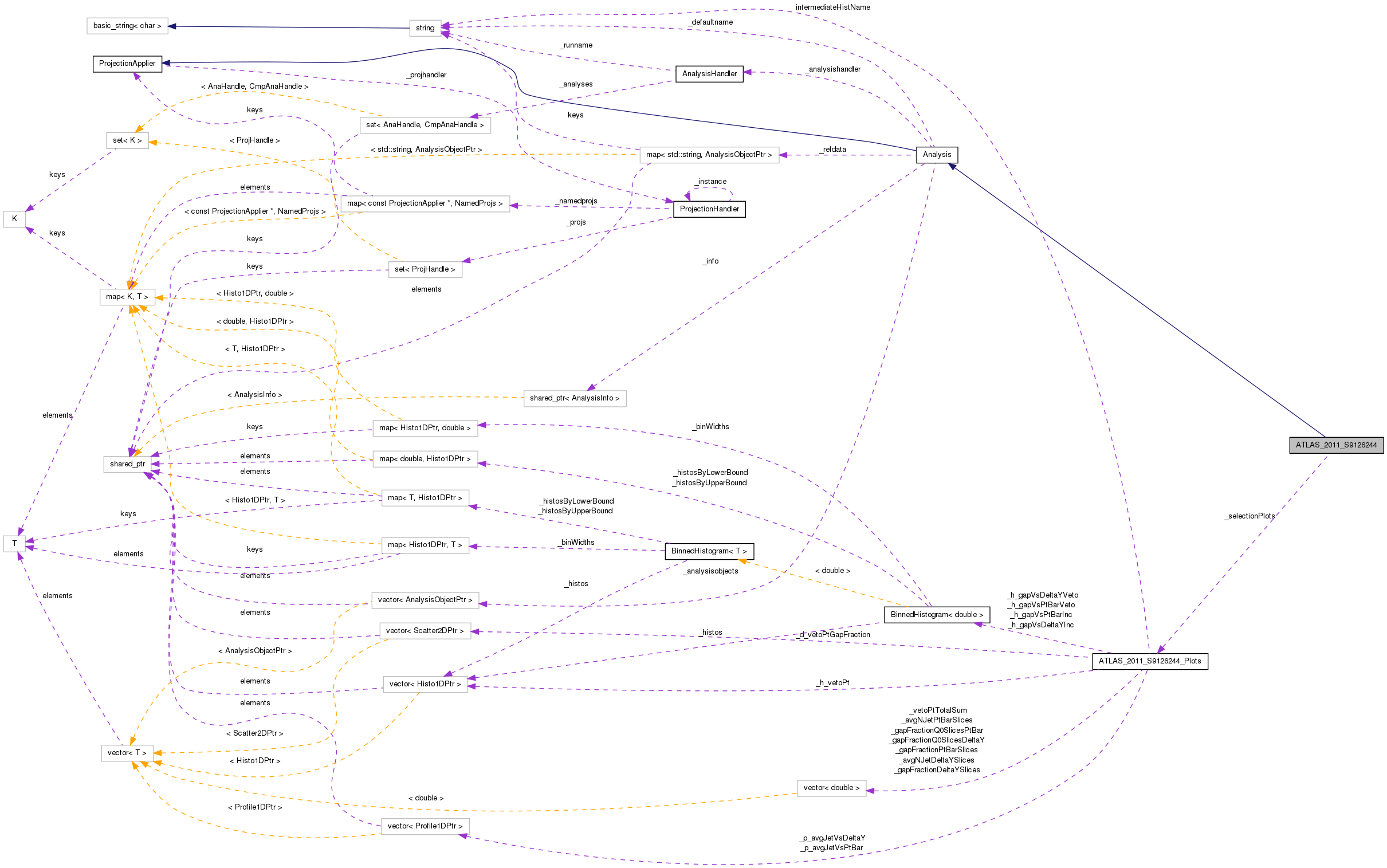Select the _vetoPtTotalSum label
Viewport: 1387px width, 868px height.
[938, 710]
